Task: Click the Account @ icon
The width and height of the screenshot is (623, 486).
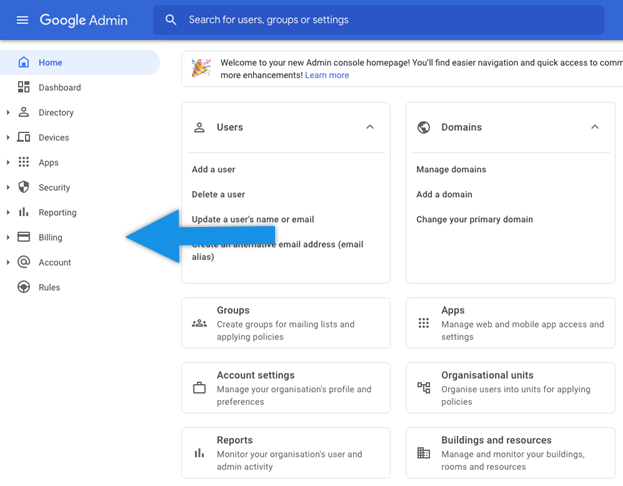Action: [x=23, y=262]
